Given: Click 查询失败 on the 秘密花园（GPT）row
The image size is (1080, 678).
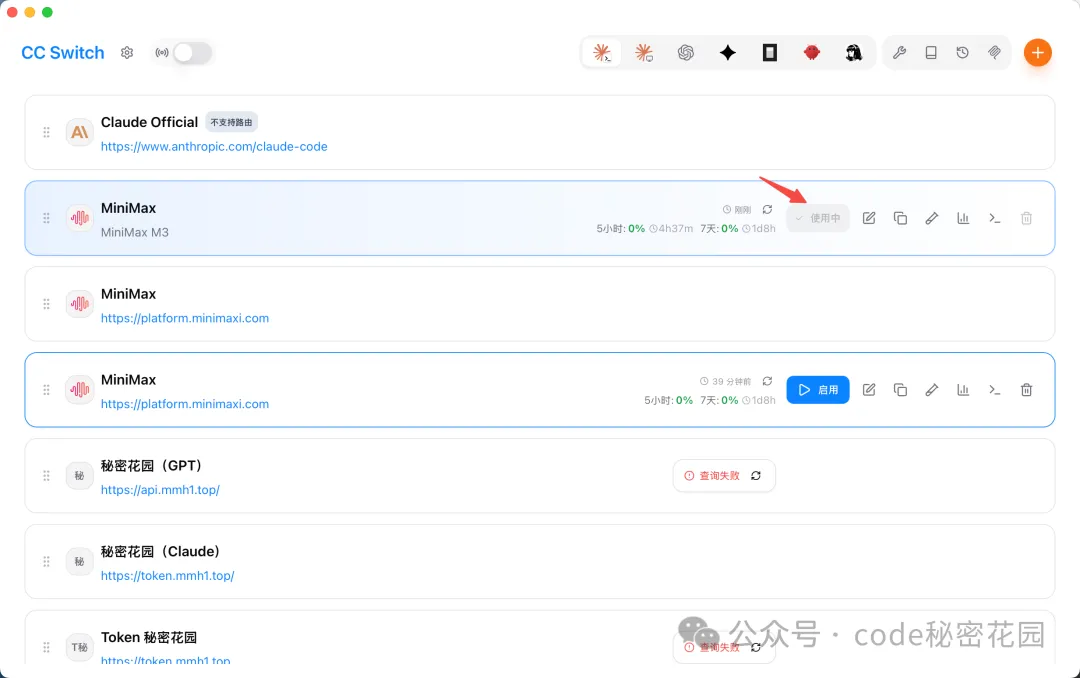Looking at the screenshot, I should click(x=719, y=475).
